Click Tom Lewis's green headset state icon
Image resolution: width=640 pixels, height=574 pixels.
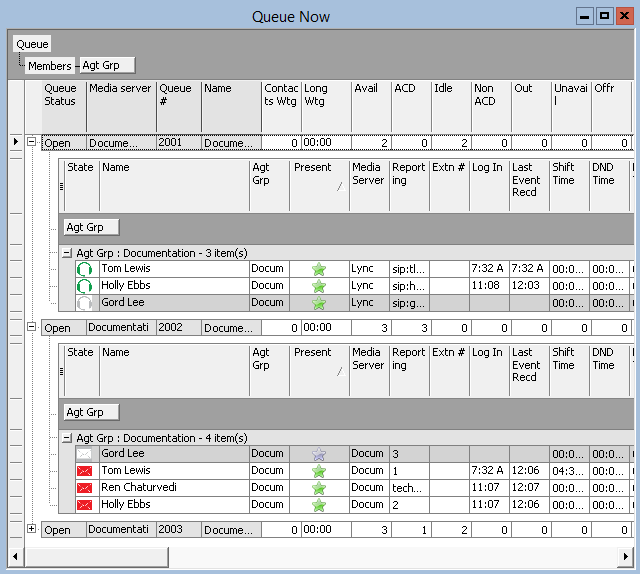click(x=85, y=269)
